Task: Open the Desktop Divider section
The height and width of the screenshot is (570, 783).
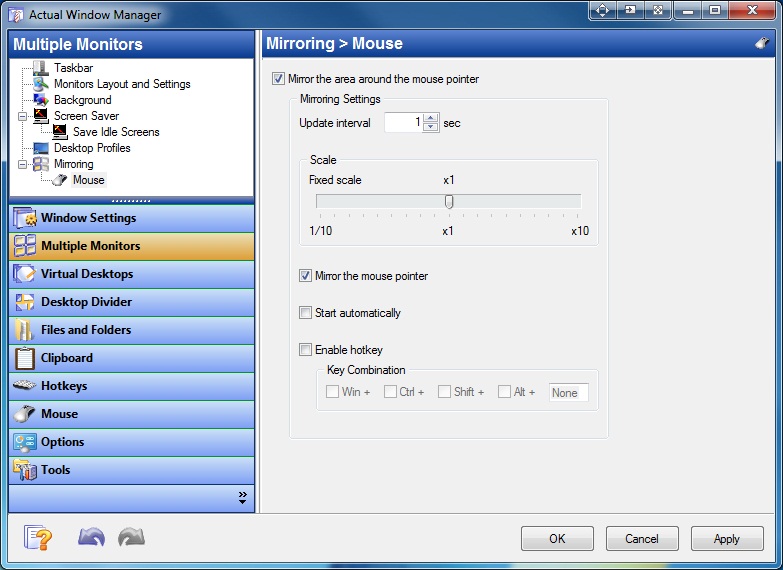Action: point(131,302)
